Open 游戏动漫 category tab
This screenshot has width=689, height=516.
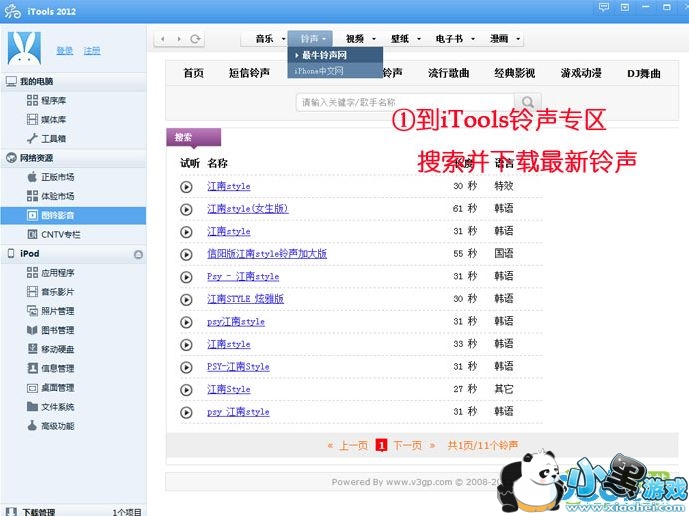tap(581, 73)
